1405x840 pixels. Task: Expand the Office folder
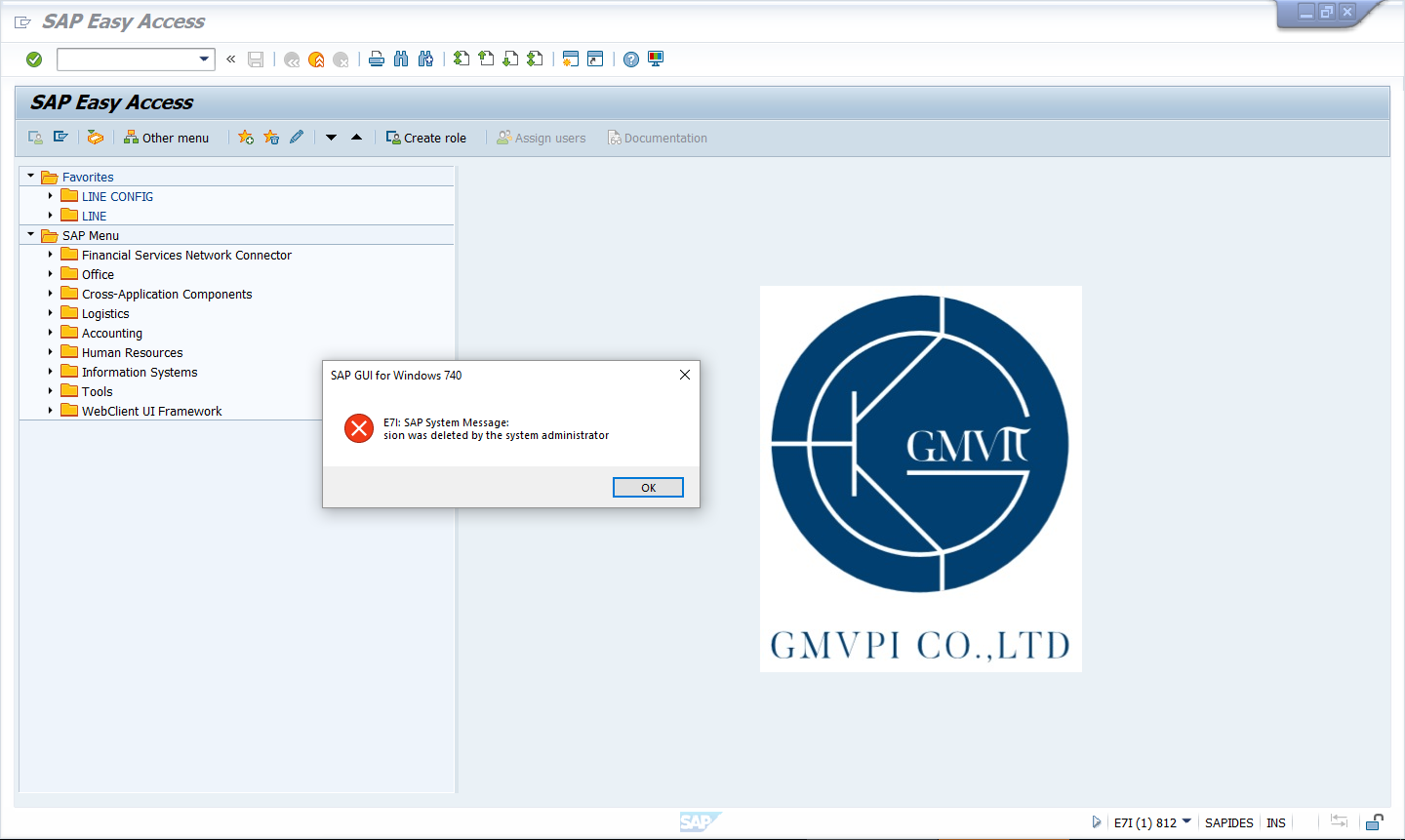tap(51, 274)
